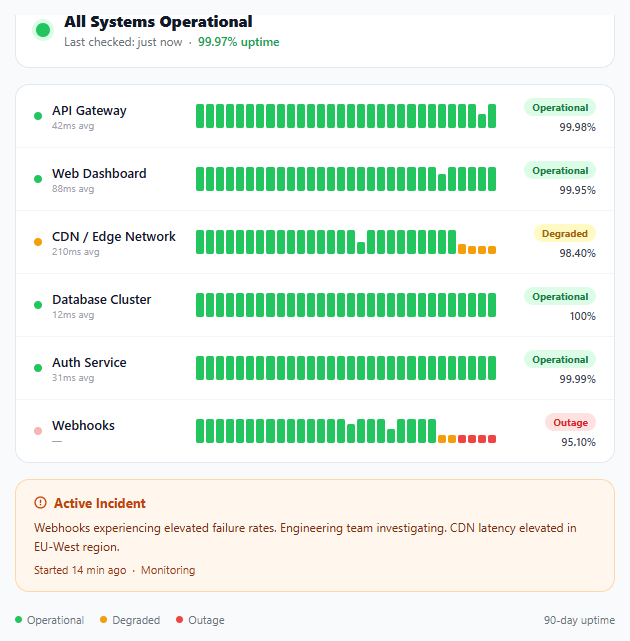Click the last red bar in Webhooks history

[x=492, y=439]
